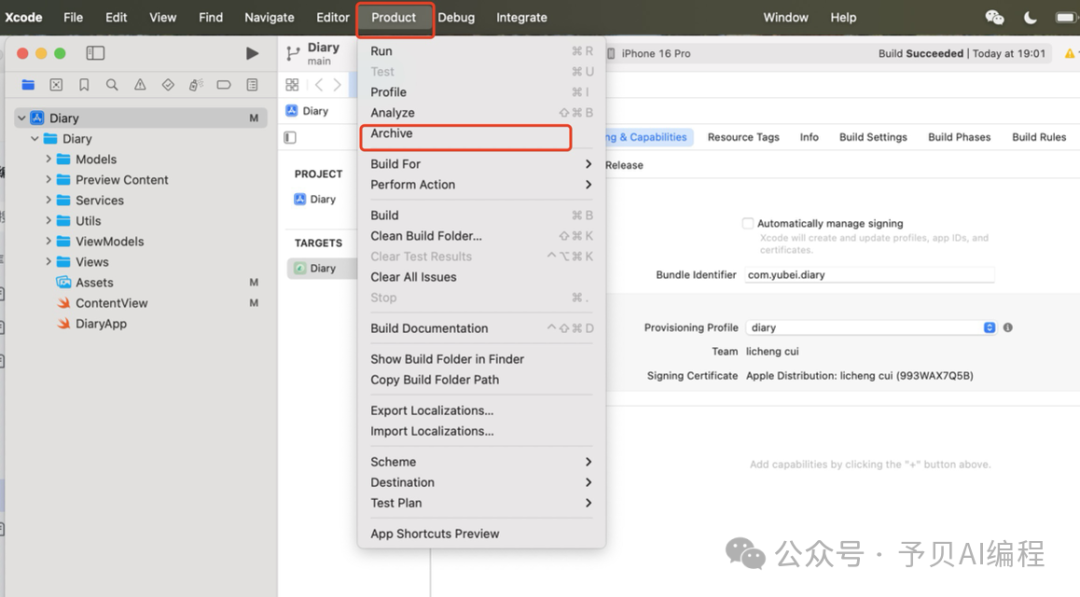Open the Build Phases tab
This screenshot has height=597, width=1080.
(x=959, y=137)
